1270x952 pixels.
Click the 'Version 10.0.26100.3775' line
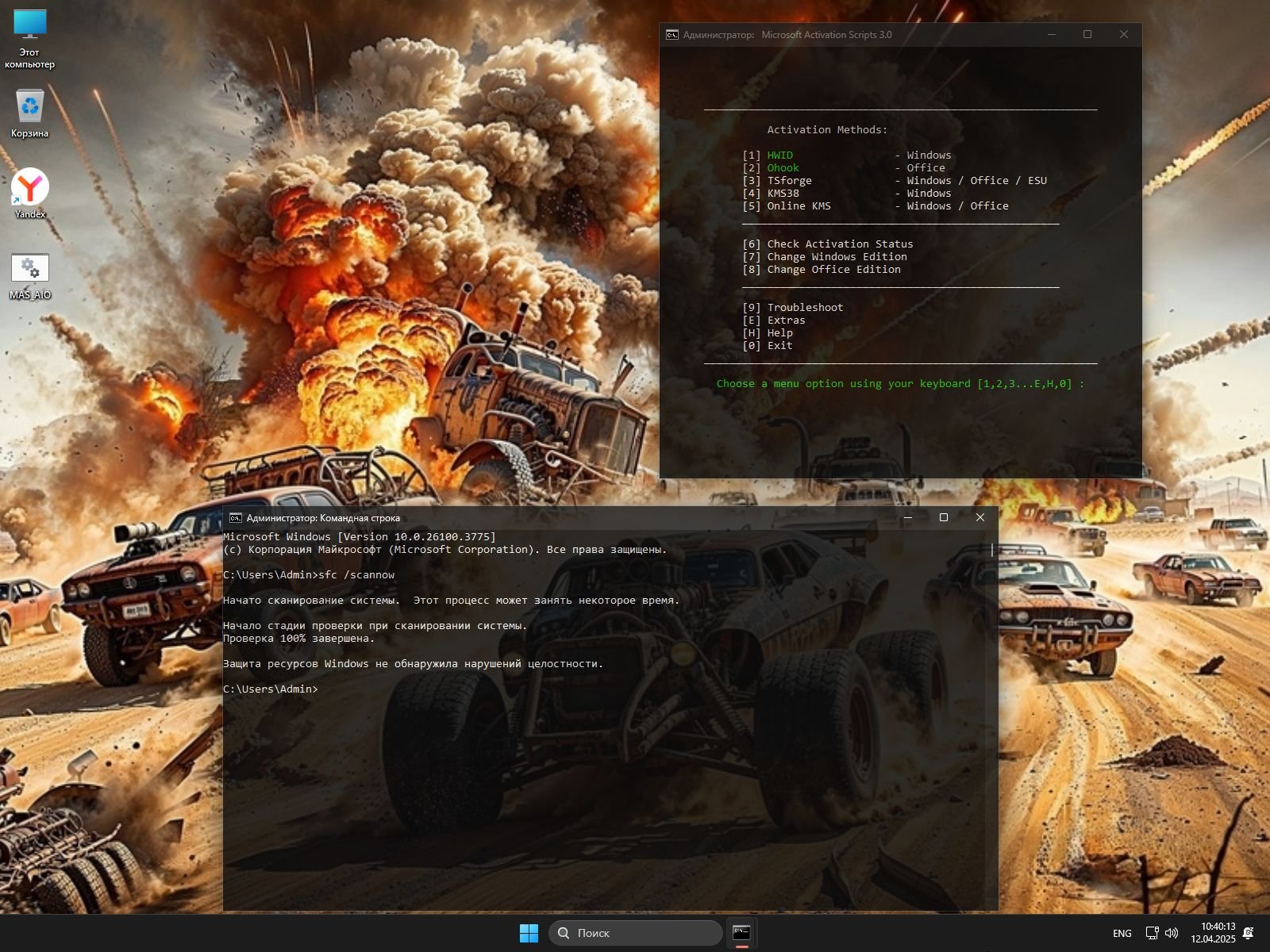coord(359,537)
